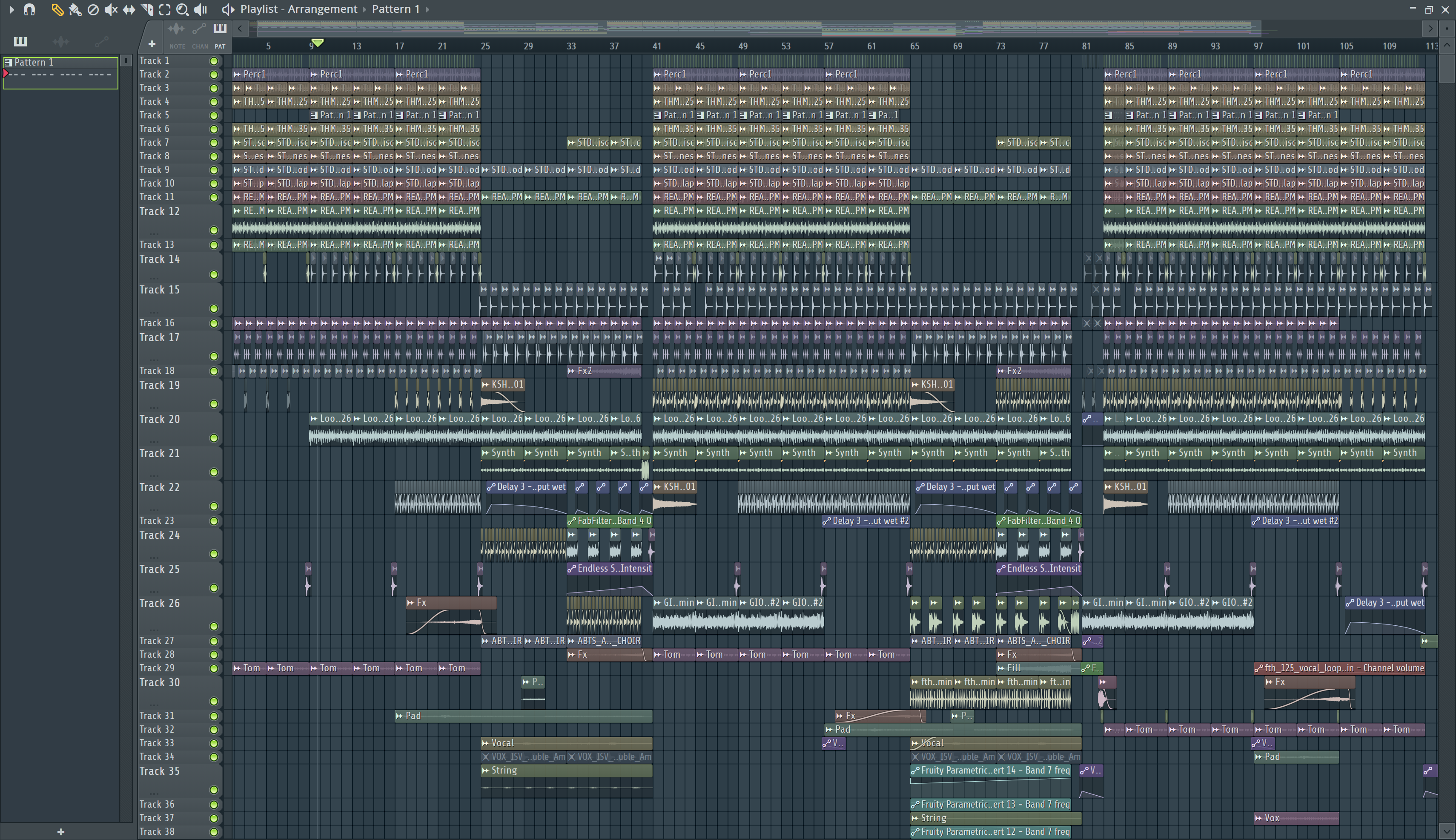1456x840 pixels.
Task: Toggle Track 12 mute LED
Action: [214, 230]
